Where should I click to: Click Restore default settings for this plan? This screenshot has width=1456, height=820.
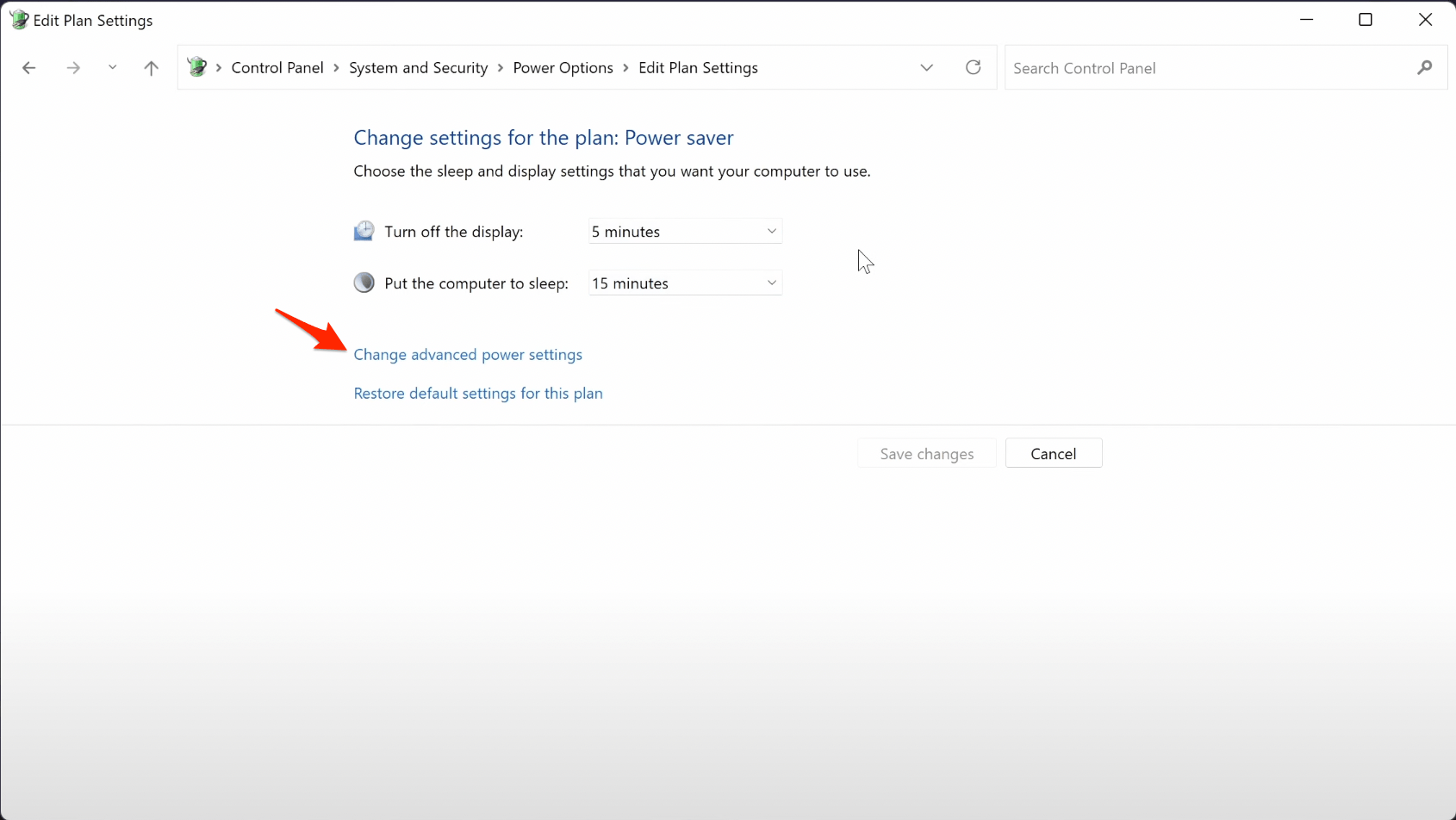478,394
